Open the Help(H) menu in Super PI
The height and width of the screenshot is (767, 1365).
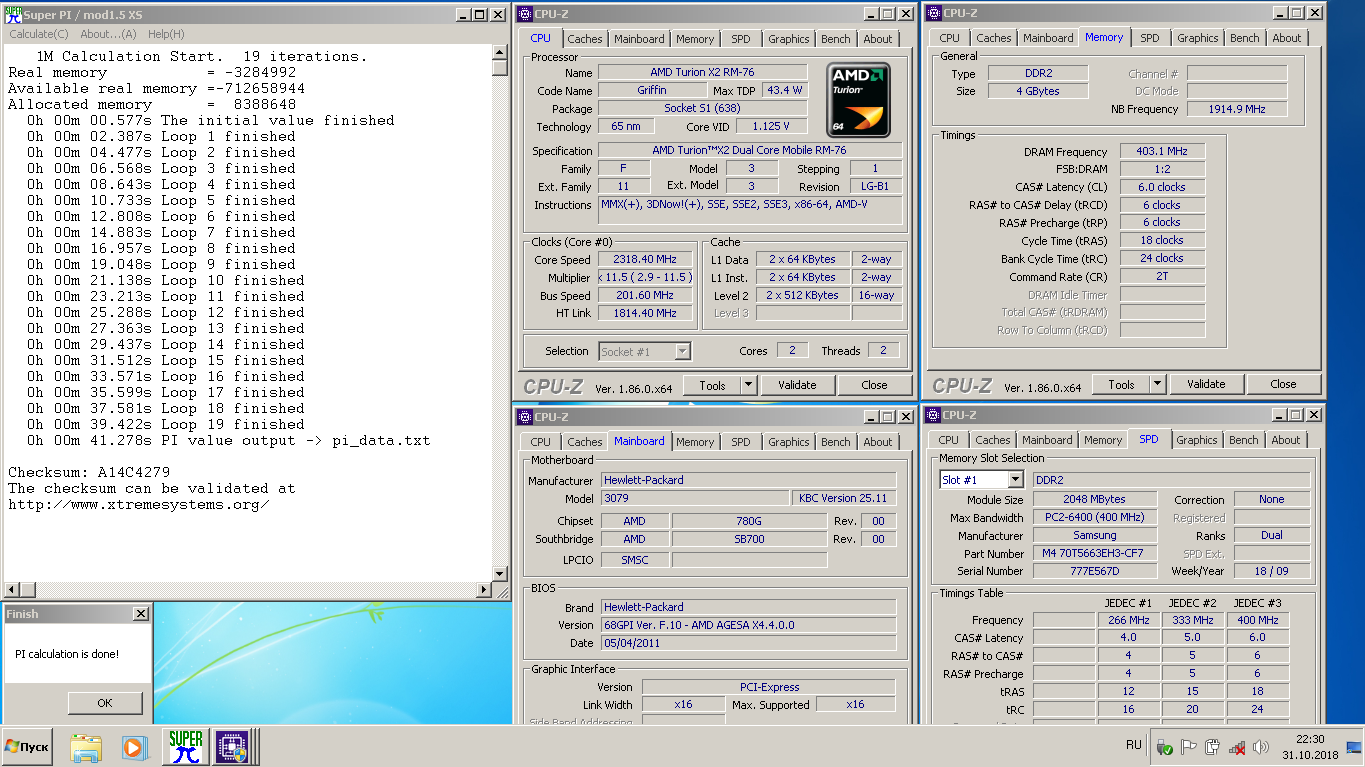[166, 34]
